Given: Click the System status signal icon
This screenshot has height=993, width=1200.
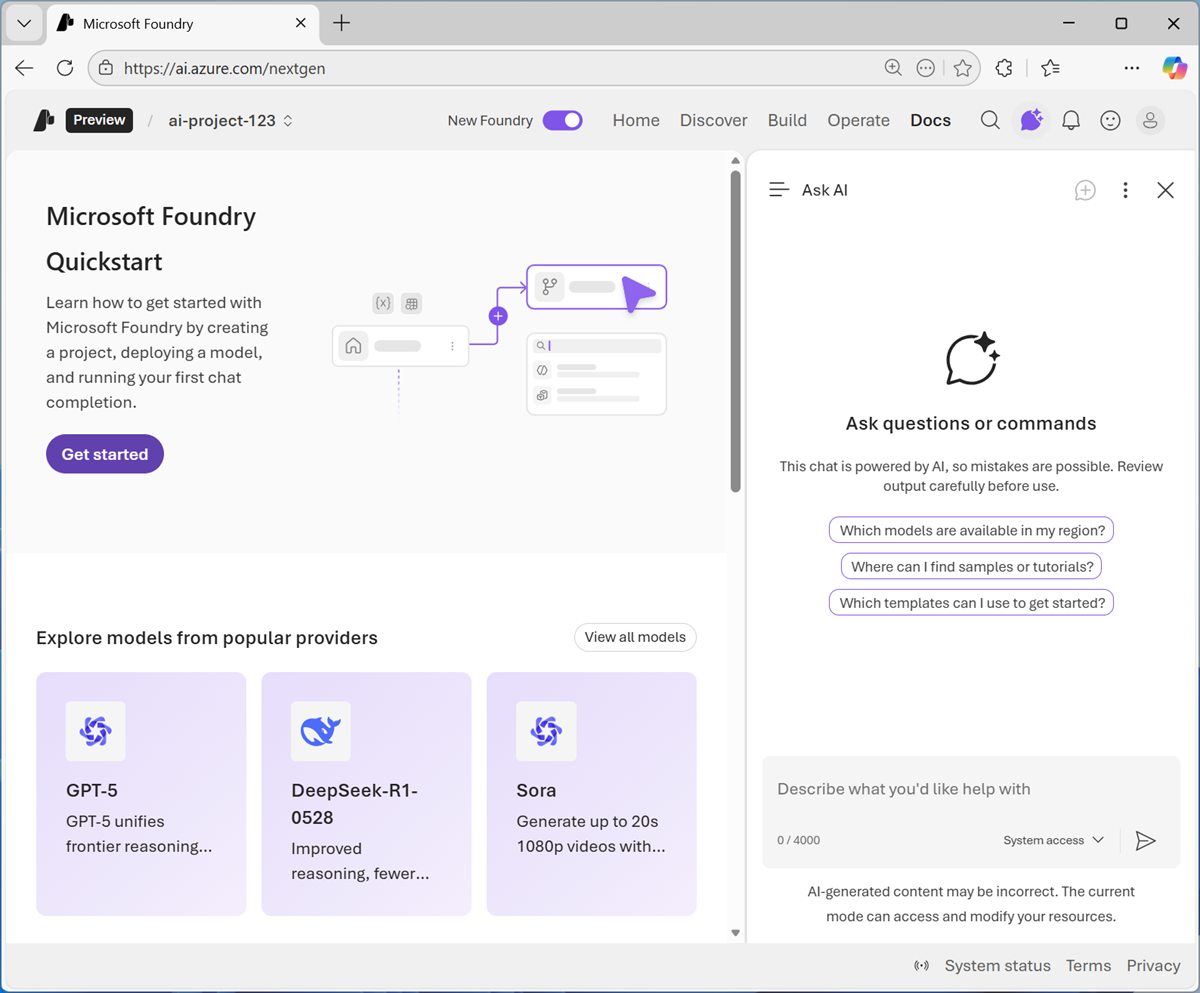Looking at the screenshot, I should click(921, 966).
